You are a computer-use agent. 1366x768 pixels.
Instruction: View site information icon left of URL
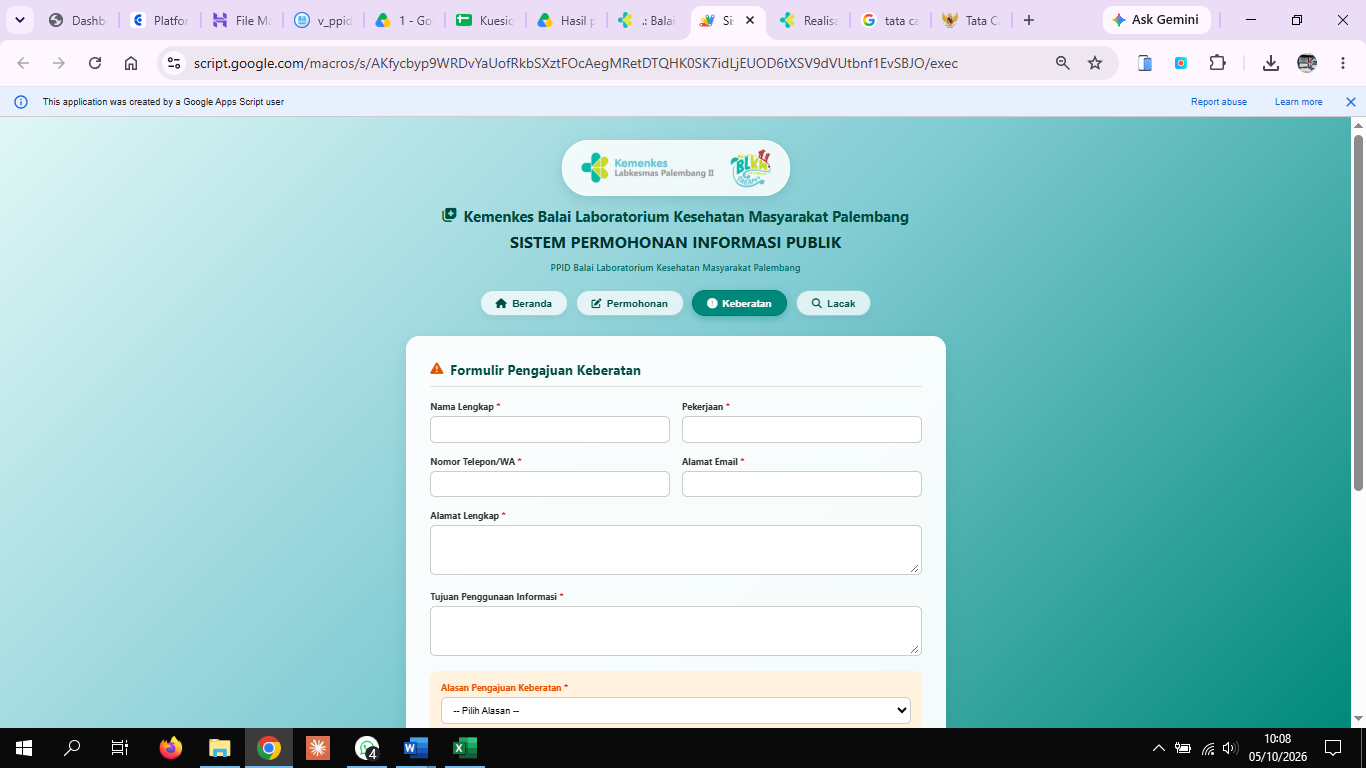pyautogui.click(x=173, y=63)
